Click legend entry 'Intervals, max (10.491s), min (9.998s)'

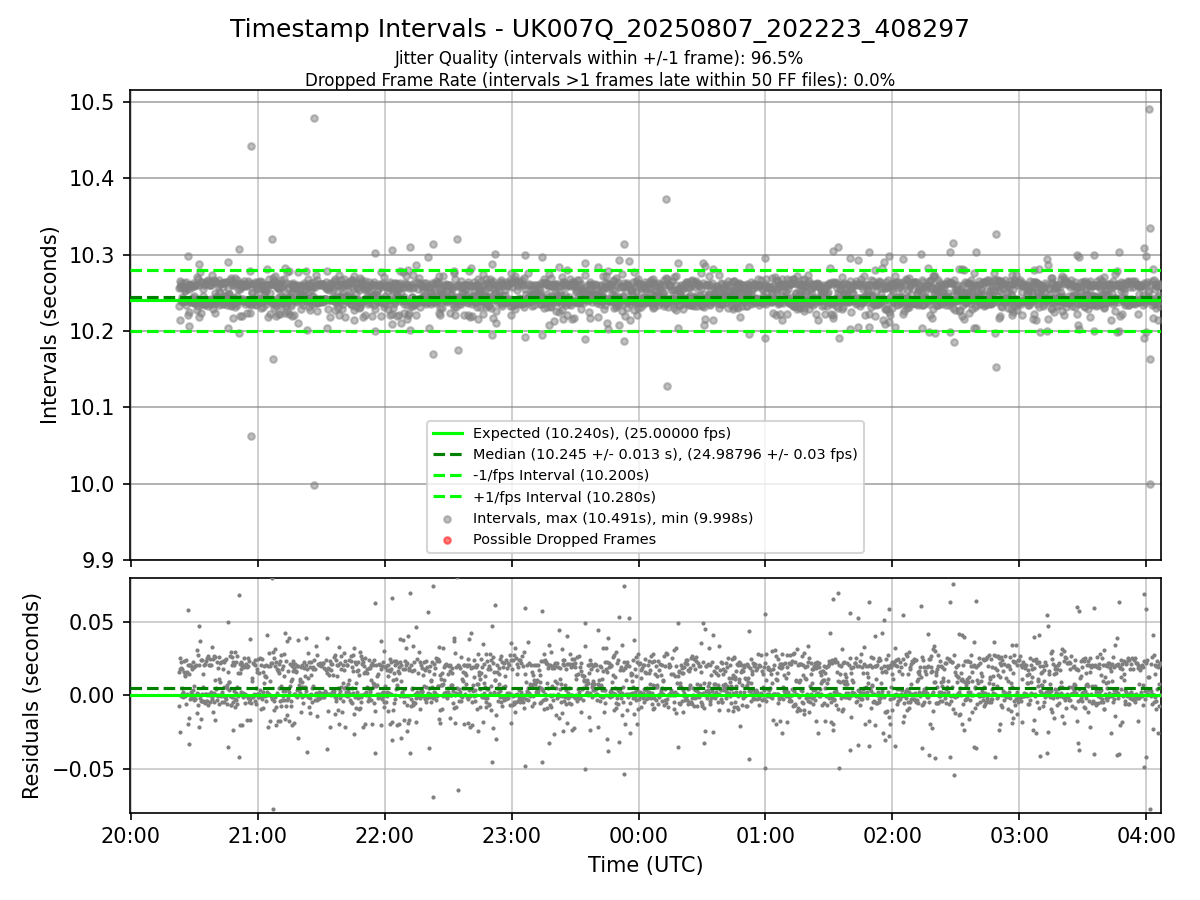click(613, 518)
